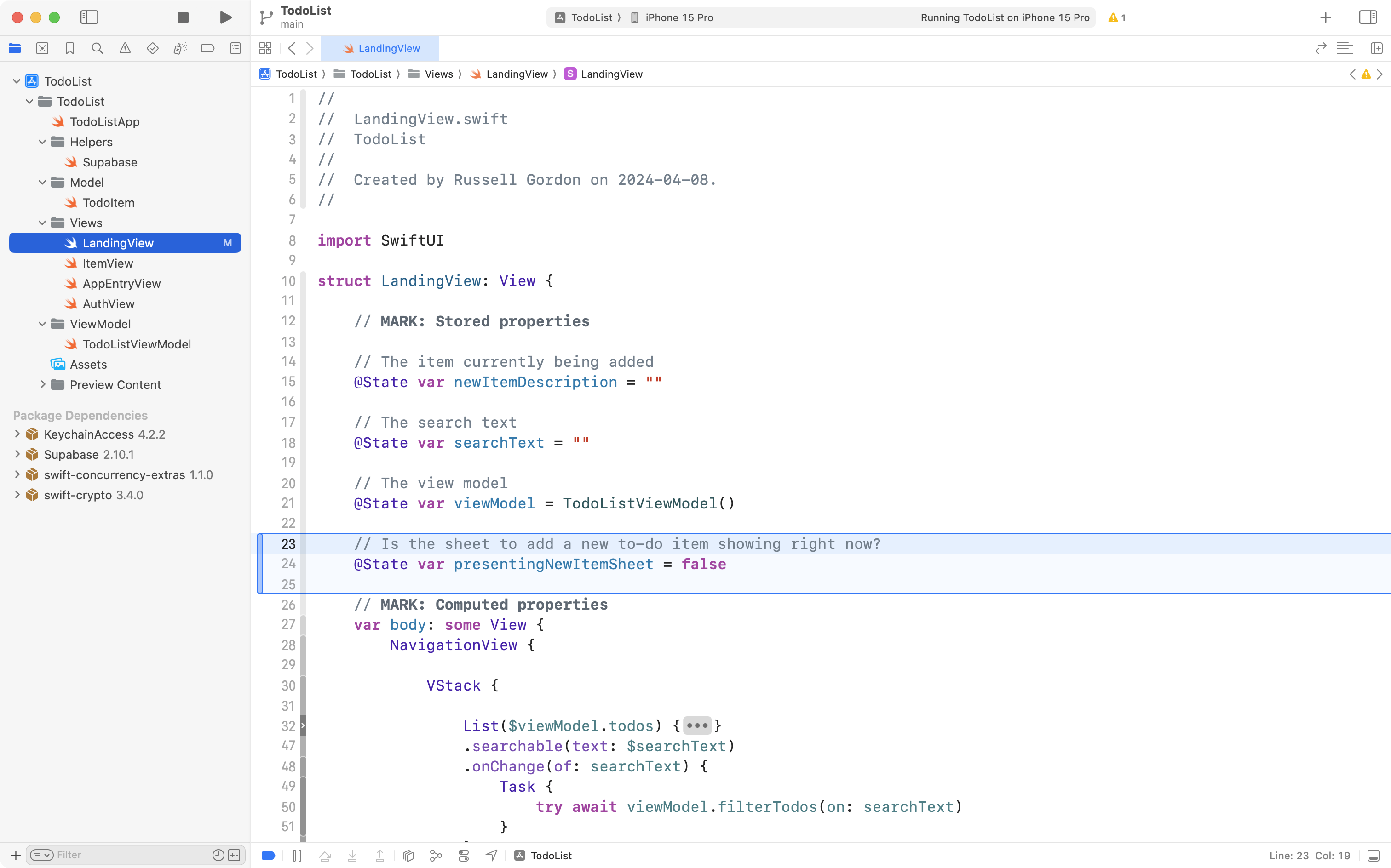1391x868 pixels.
Task: Pause execution in the debug bar
Action: [x=298, y=855]
